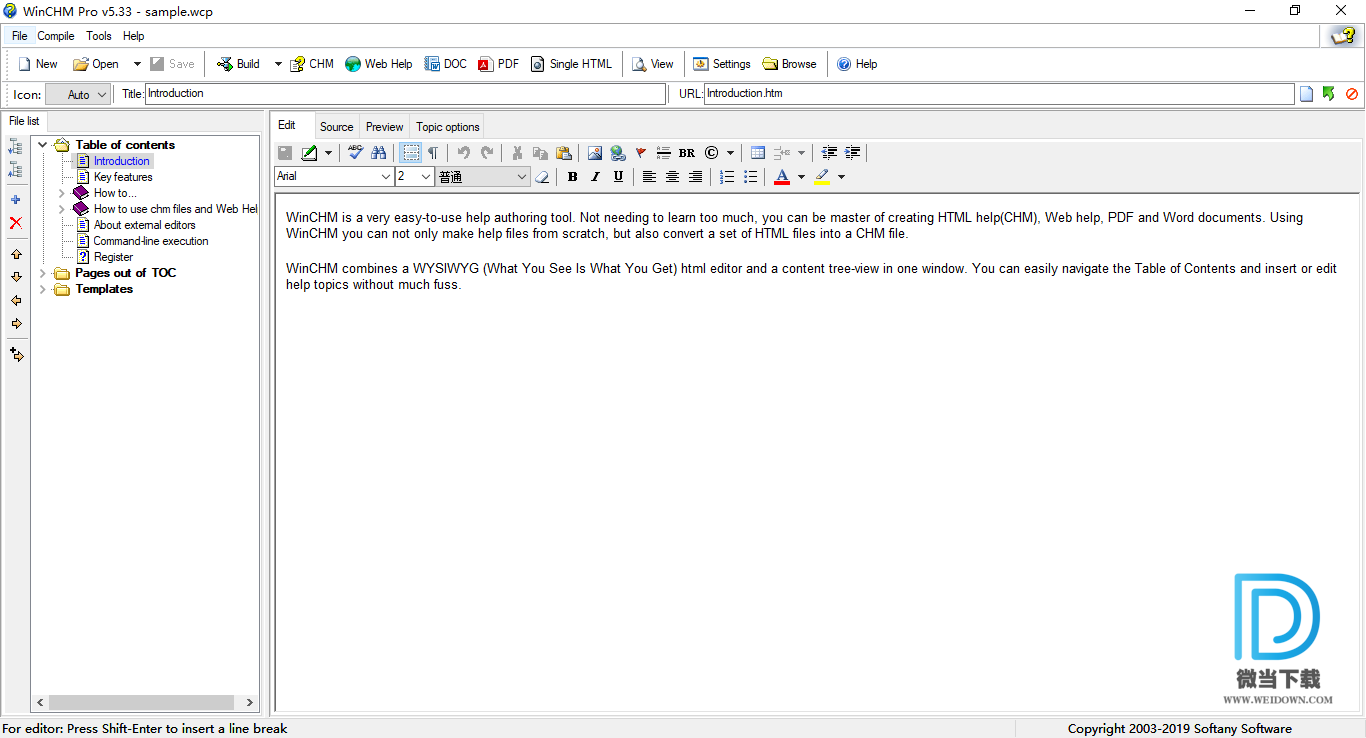The height and width of the screenshot is (738, 1366).
Task: Align text left
Action: (649, 177)
